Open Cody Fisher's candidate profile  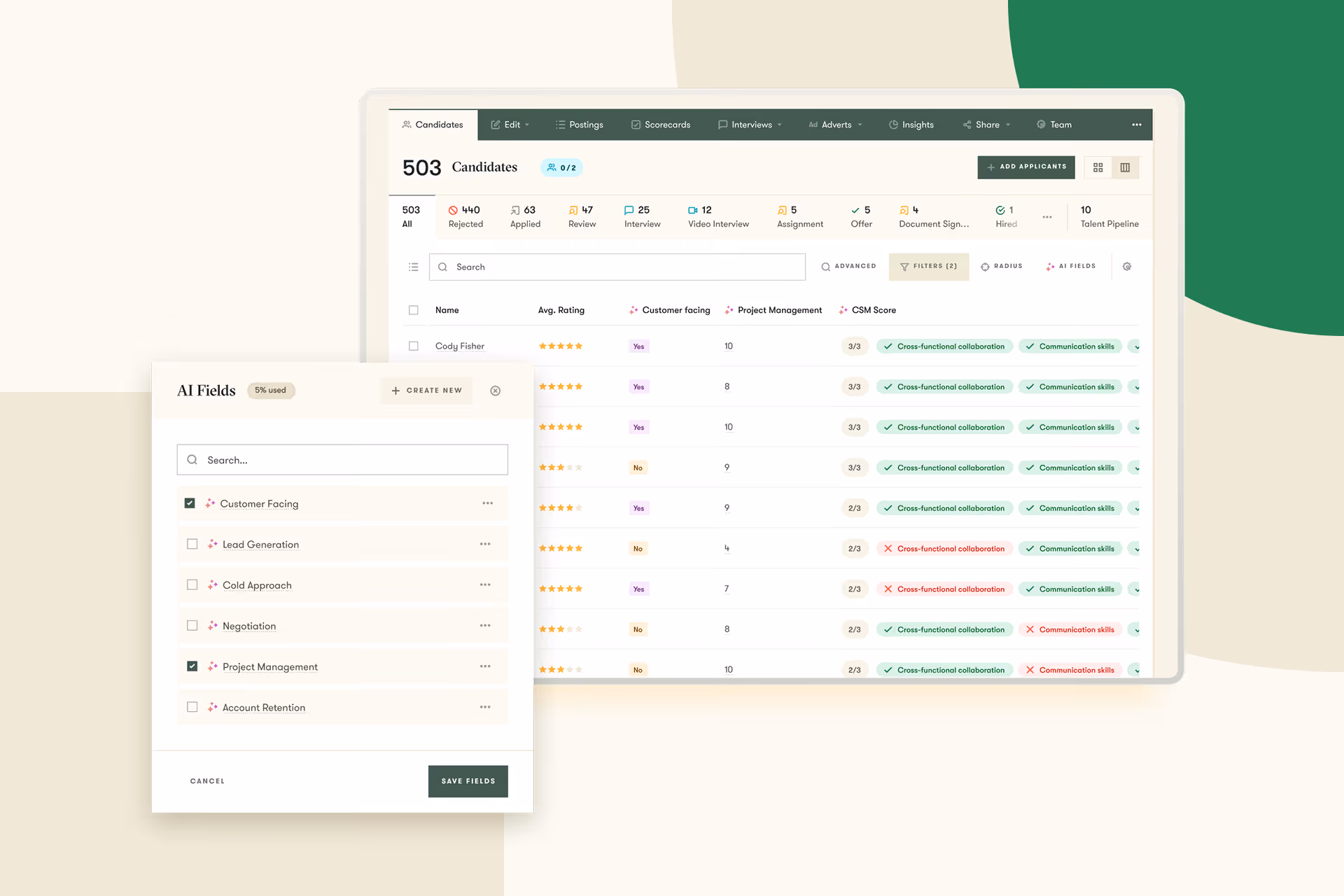[460, 346]
